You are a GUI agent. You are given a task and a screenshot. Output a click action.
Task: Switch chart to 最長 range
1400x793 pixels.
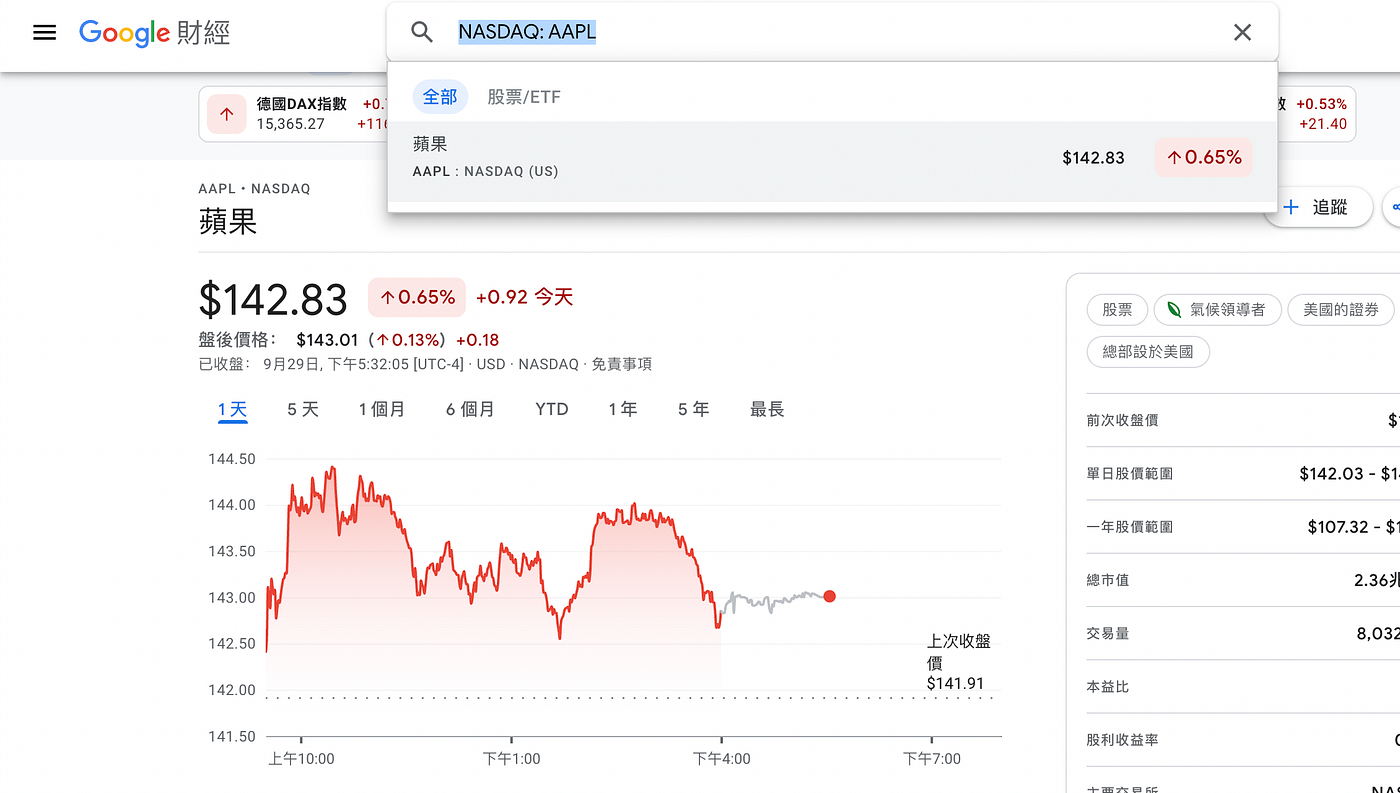click(x=767, y=409)
